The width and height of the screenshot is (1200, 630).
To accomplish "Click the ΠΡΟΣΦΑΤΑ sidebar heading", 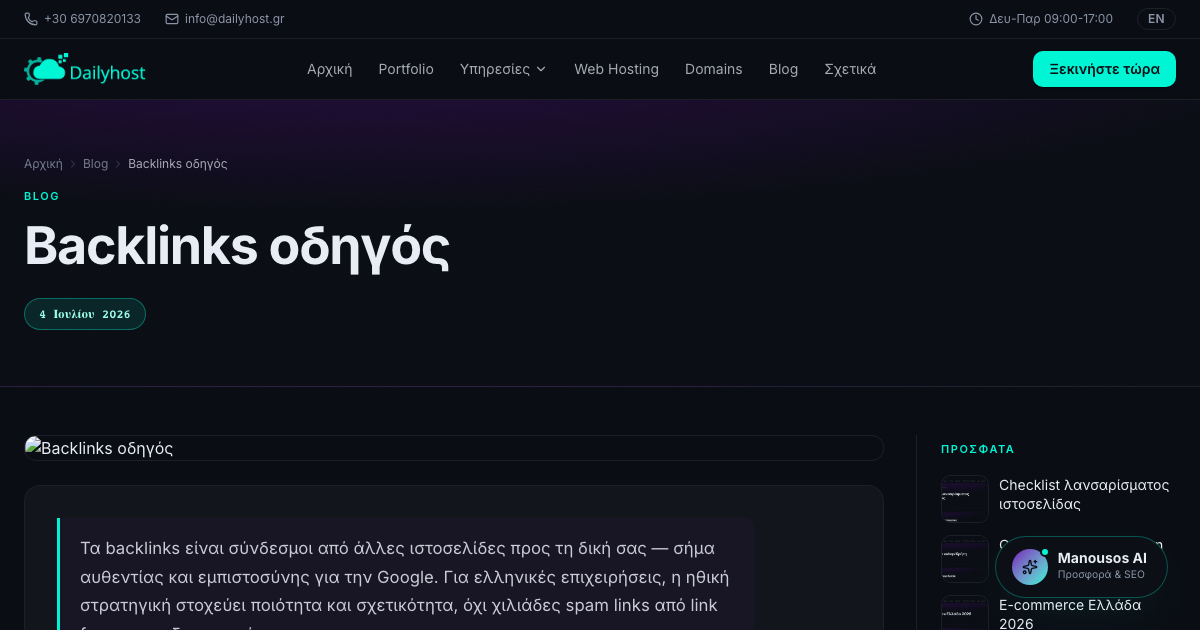I will pyautogui.click(x=978, y=450).
